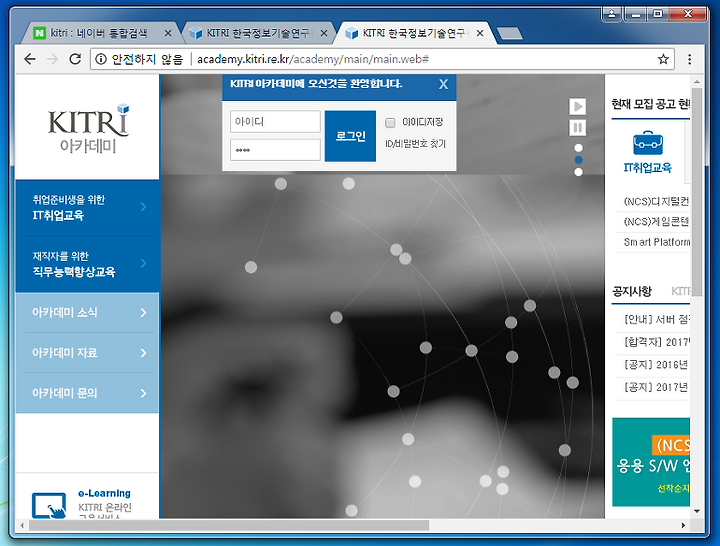Toggle the 아이디저장 checkbox
720x546 pixels.
(x=390, y=123)
